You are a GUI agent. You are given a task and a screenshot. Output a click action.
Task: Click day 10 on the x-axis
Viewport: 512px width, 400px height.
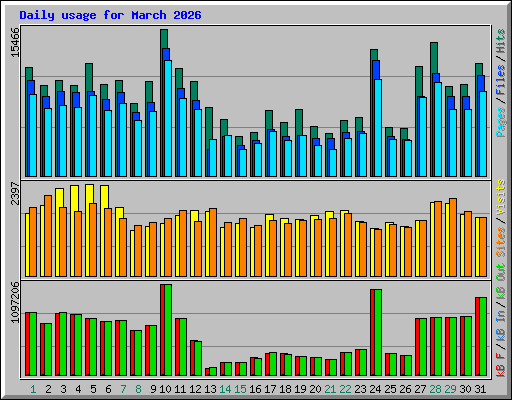click(165, 389)
